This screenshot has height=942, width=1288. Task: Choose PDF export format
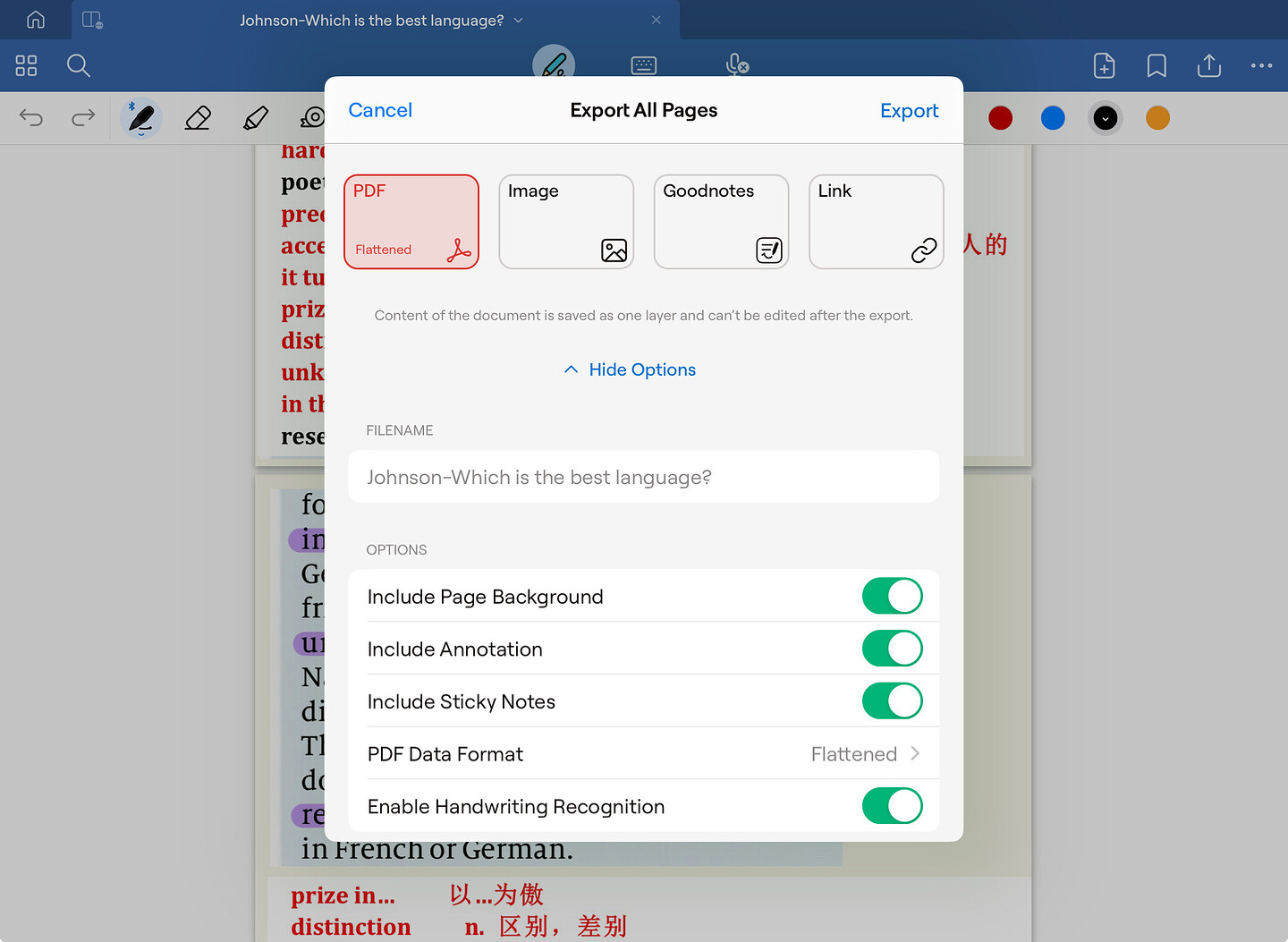(x=411, y=222)
